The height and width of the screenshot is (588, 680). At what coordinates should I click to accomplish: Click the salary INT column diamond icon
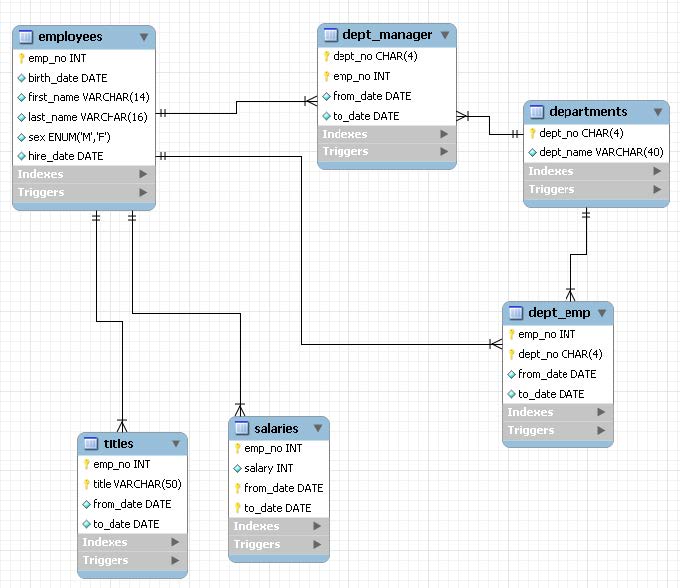237,468
